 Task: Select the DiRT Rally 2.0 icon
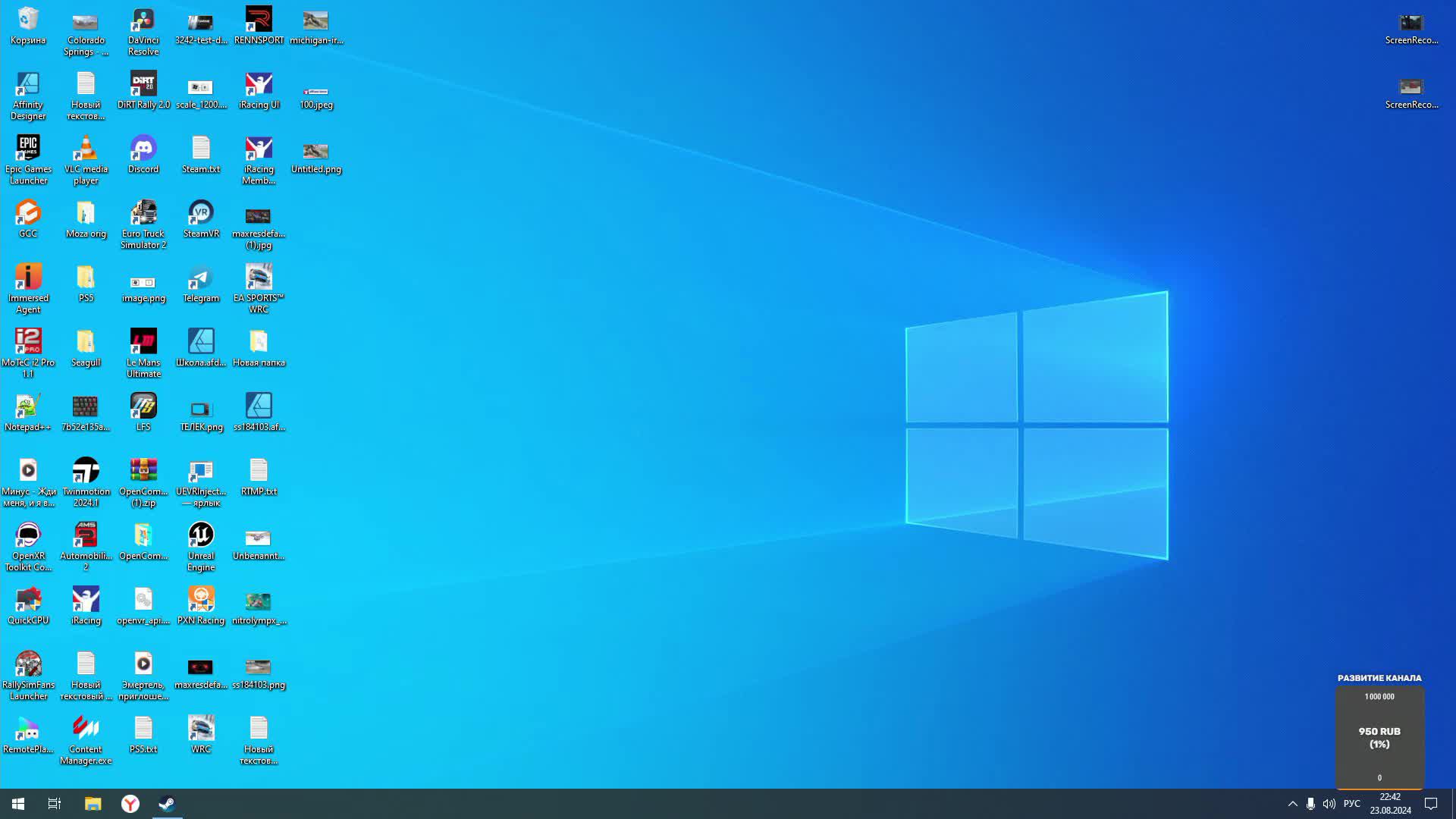(143, 90)
